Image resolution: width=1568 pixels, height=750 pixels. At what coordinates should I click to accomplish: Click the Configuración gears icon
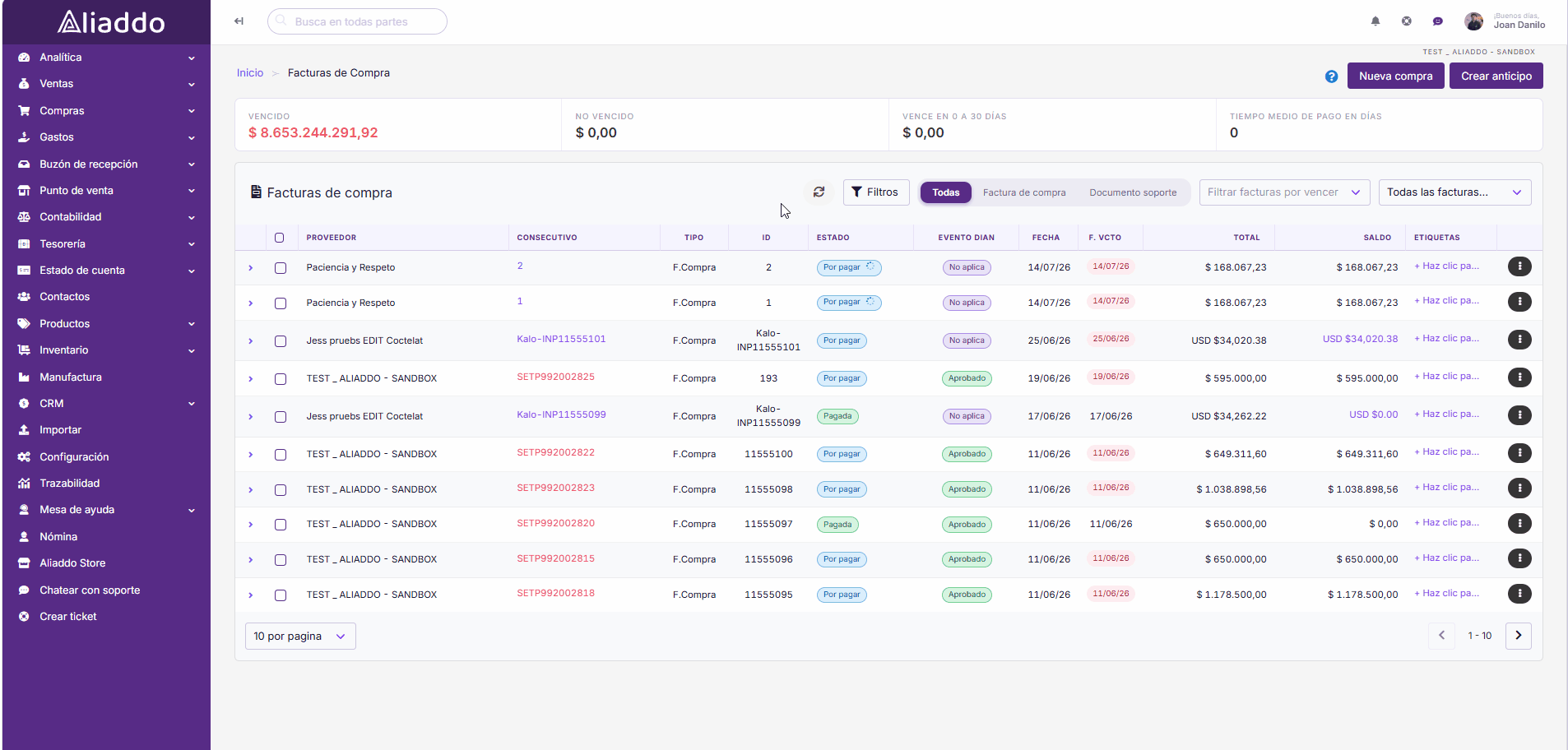[24, 457]
